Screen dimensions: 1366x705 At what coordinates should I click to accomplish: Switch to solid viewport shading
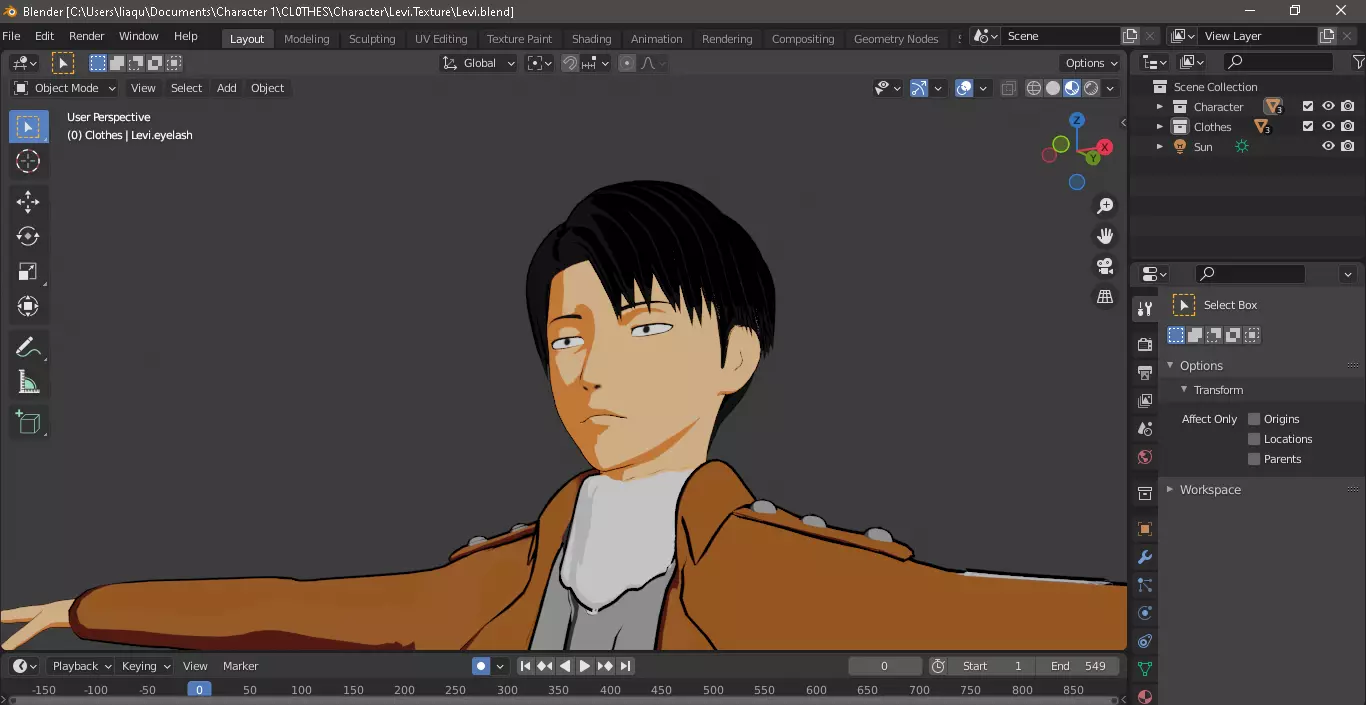tap(1053, 88)
